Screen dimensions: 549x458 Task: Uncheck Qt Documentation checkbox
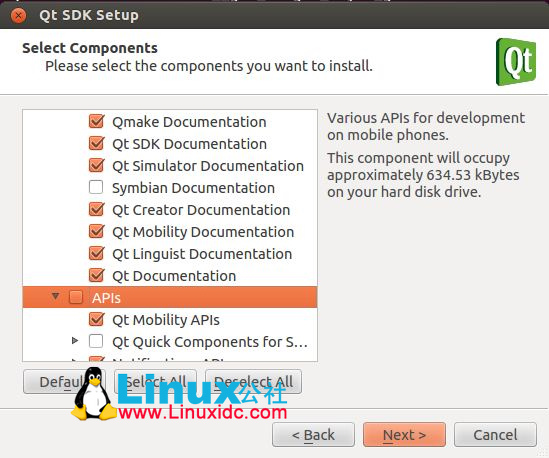(x=96, y=276)
